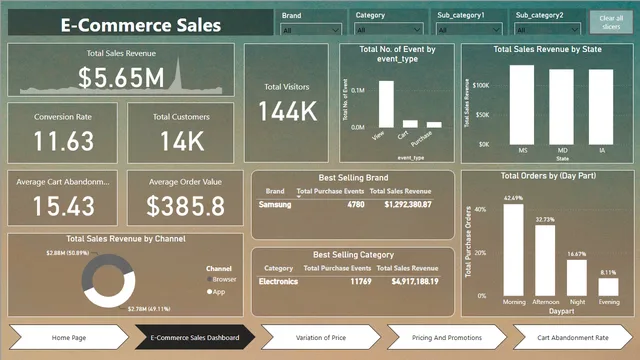Viewport: 640px width, 360px height.
Task: Sort Category table by Total Purchase Events
Action: pyautogui.click(x=337, y=268)
